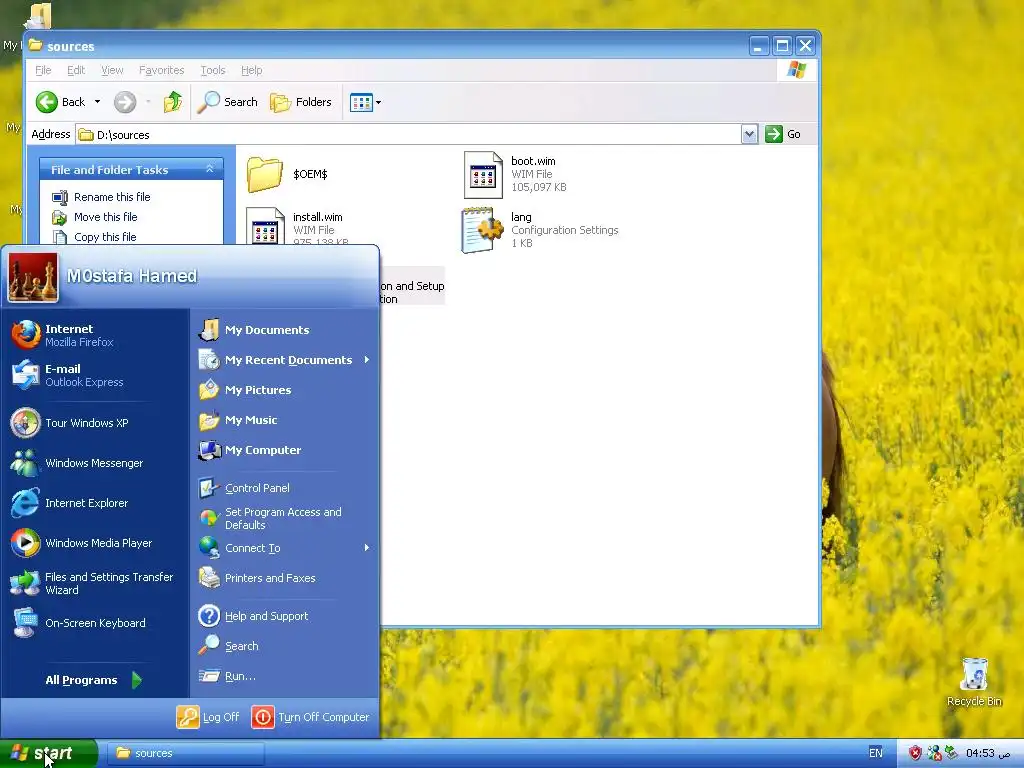
Task: Click Move this file
Action: [x=95, y=217]
